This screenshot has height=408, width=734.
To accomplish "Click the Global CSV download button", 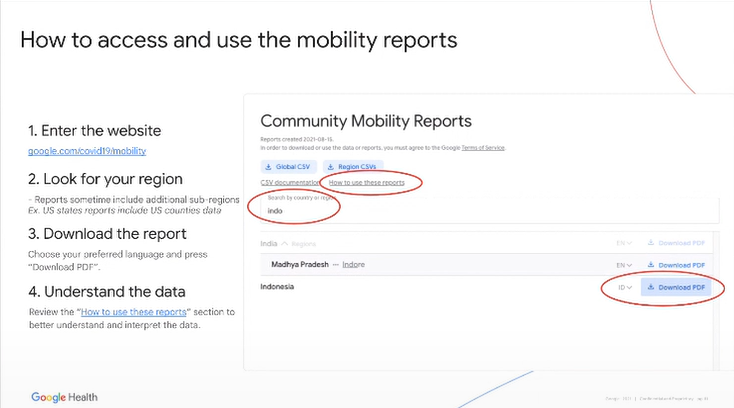I will click(x=288, y=167).
